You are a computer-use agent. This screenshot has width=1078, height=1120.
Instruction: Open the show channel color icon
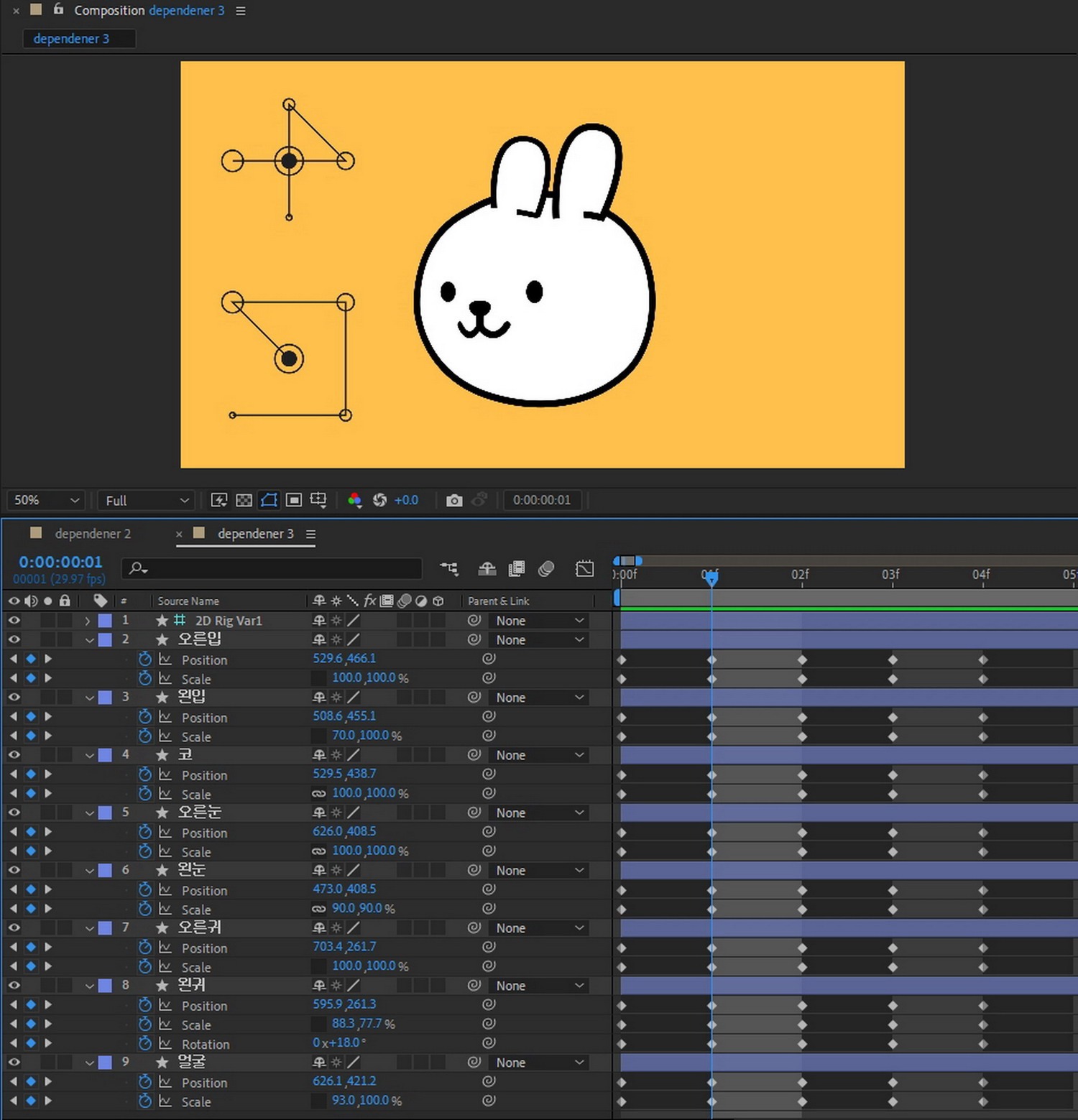(x=354, y=500)
